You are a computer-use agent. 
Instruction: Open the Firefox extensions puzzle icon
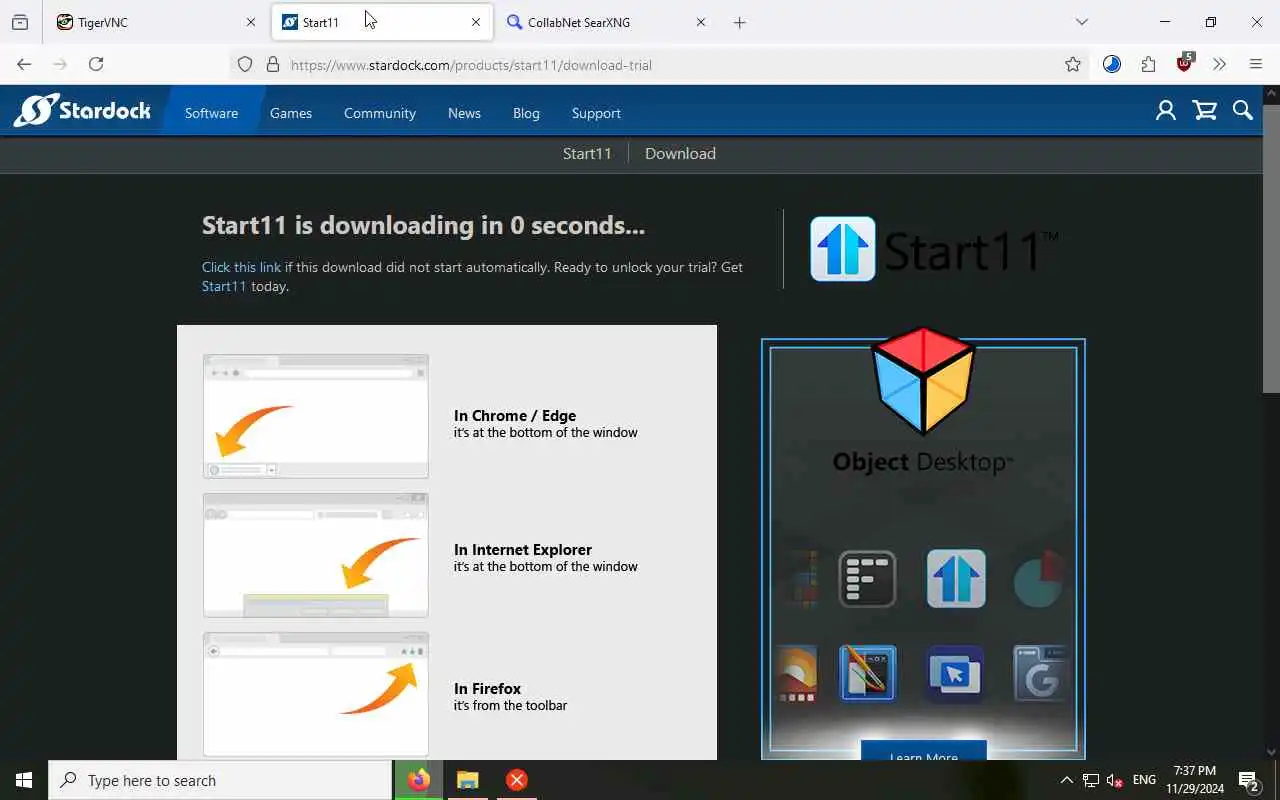(1148, 64)
